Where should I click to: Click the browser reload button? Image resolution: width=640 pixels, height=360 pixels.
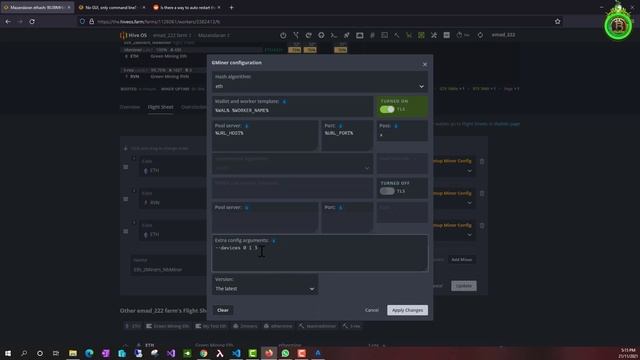click(x=32, y=21)
